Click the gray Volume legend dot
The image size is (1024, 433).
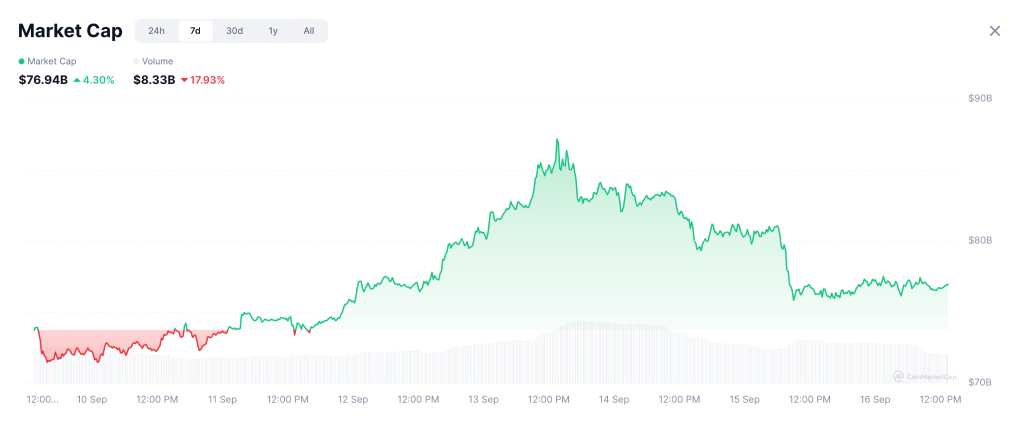point(136,61)
